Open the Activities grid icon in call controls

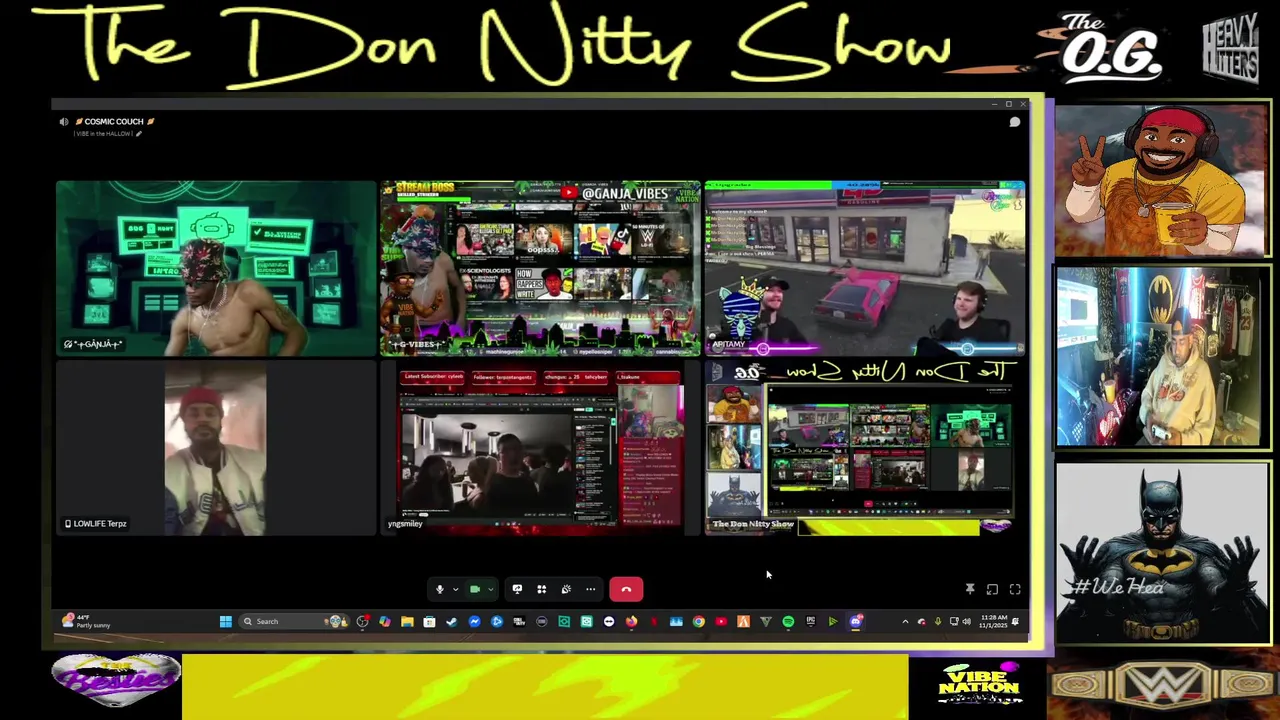pyautogui.click(x=541, y=589)
